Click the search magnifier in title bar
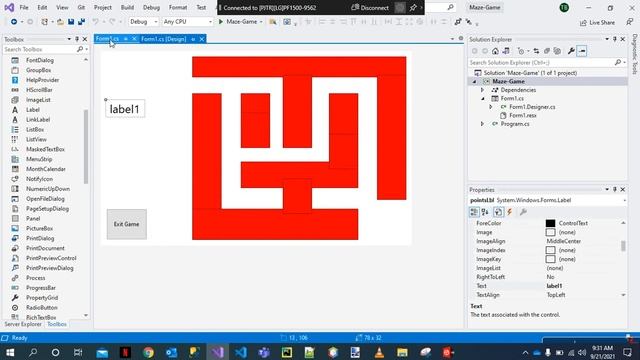This screenshot has width=640, height=360. 450,7
